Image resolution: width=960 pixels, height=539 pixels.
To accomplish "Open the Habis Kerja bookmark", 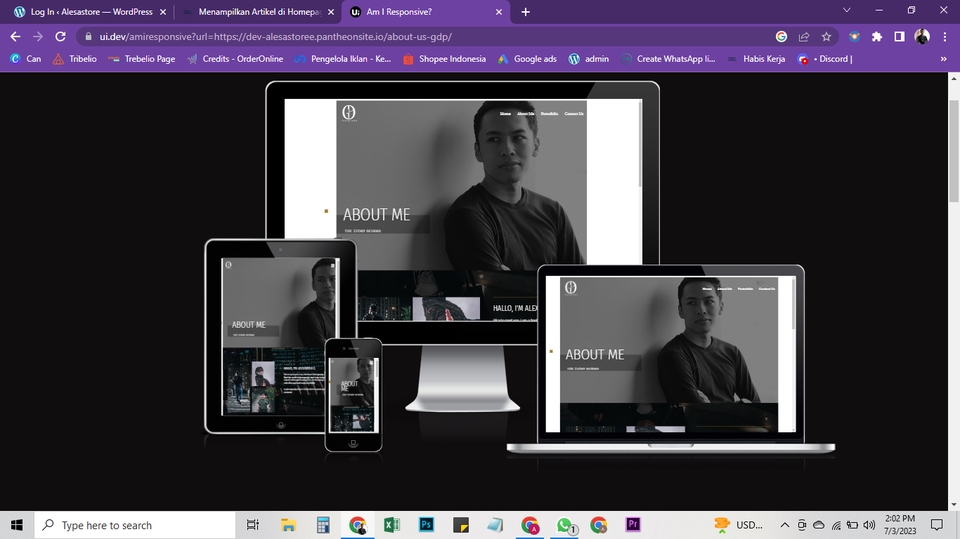I will pos(756,59).
